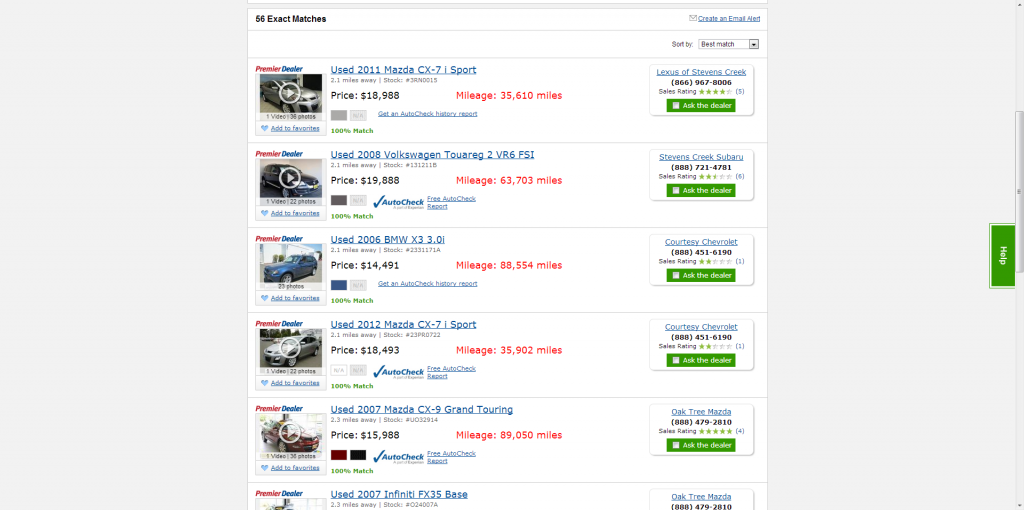
Task: Open Lexus of Stevens Creek dealer page
Action: 701,72
